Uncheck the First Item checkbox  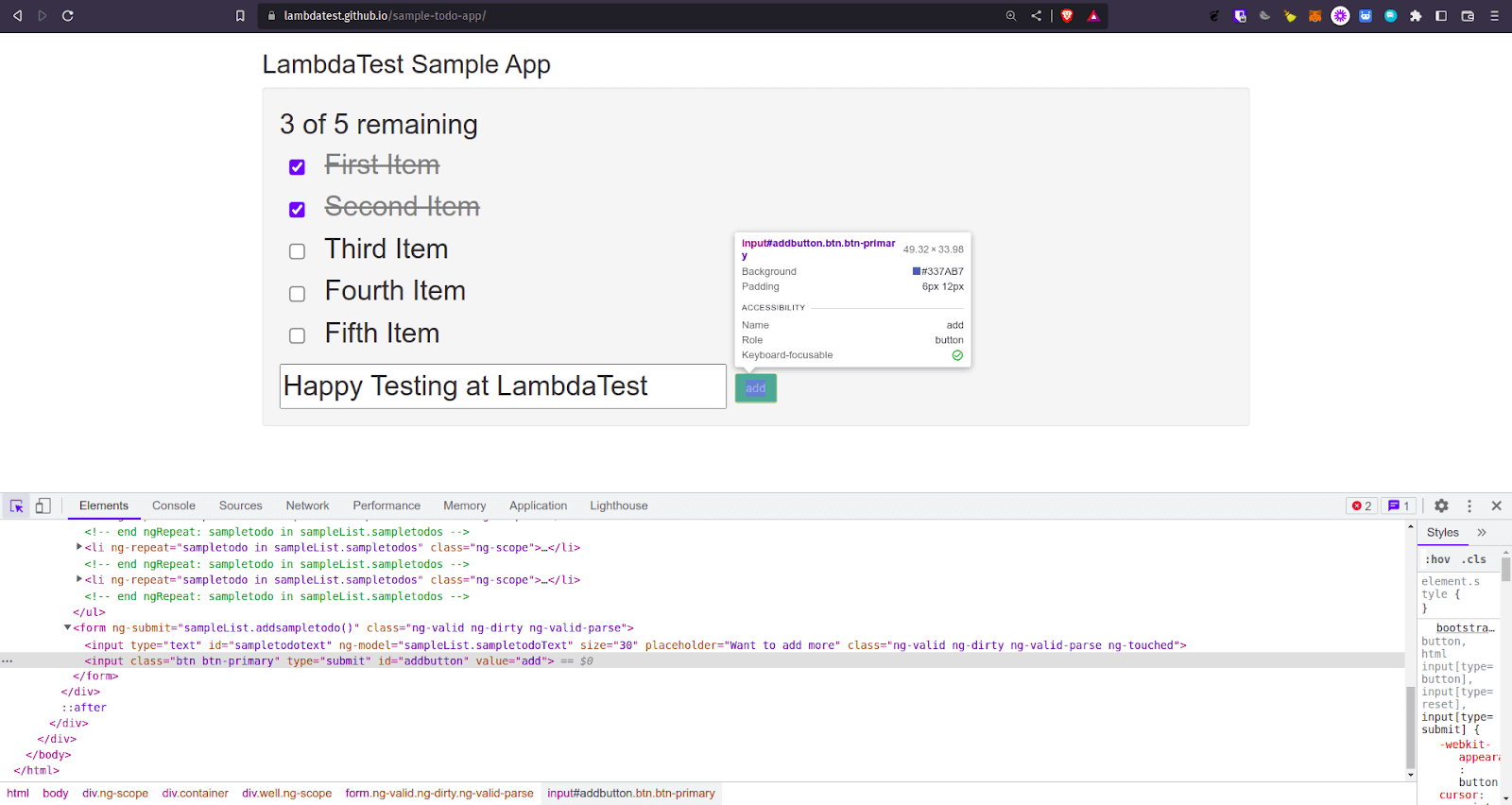(297, 167)
